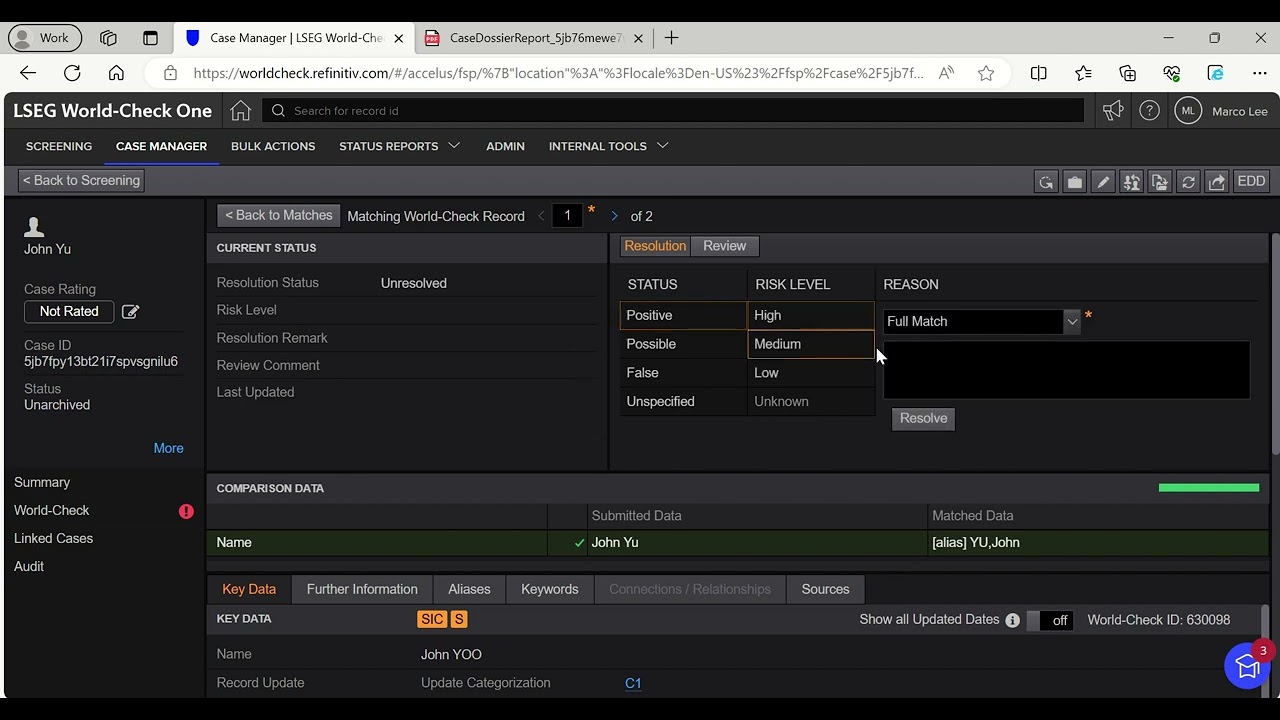Open Edge collections icon

point(1127,73)
